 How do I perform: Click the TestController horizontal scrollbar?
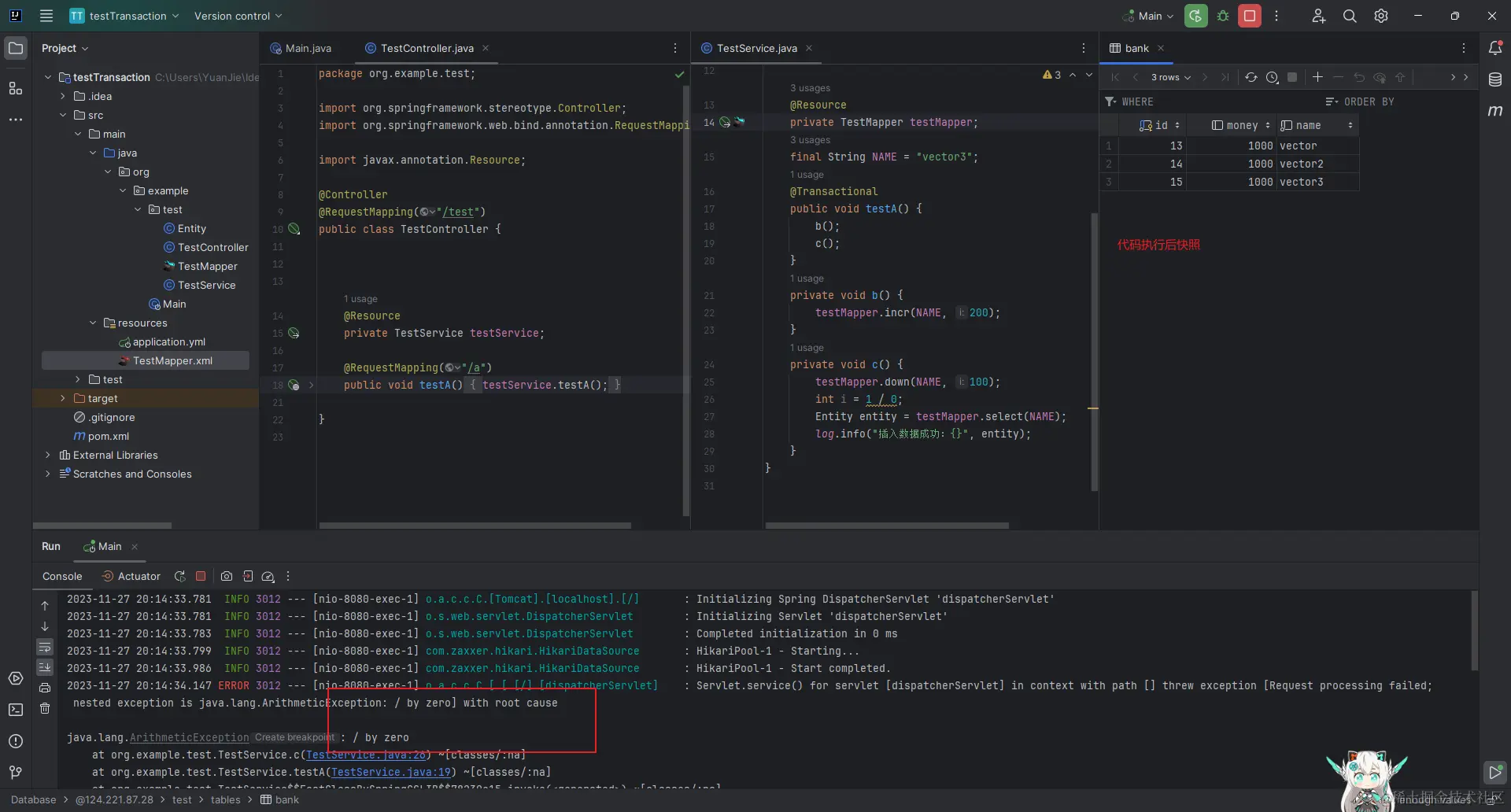(x=475, y=526)
